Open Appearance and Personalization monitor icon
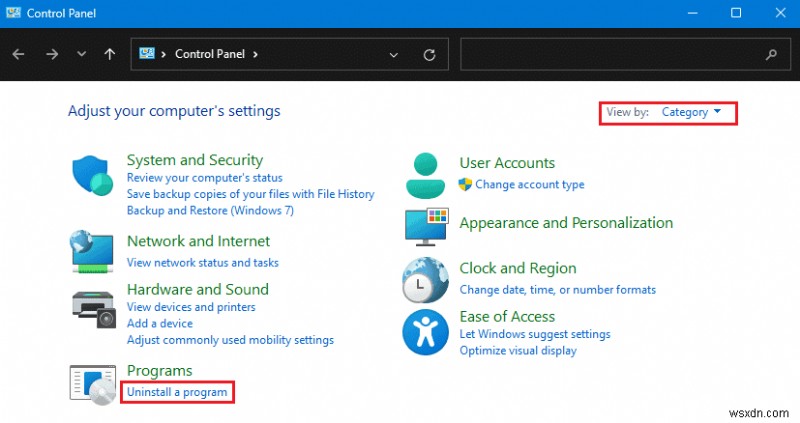 pyautogui.click(x=427, y=227)
